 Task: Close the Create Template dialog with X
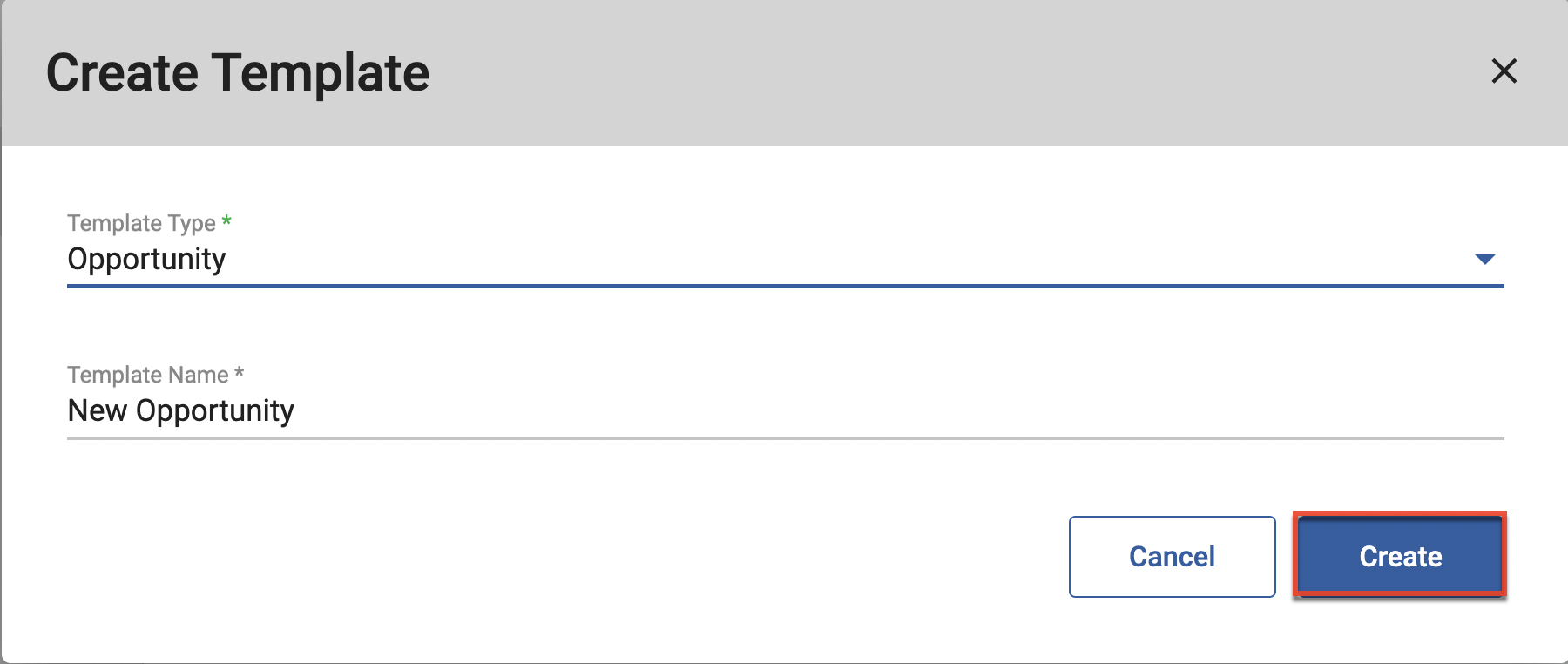click(1504, 71)
